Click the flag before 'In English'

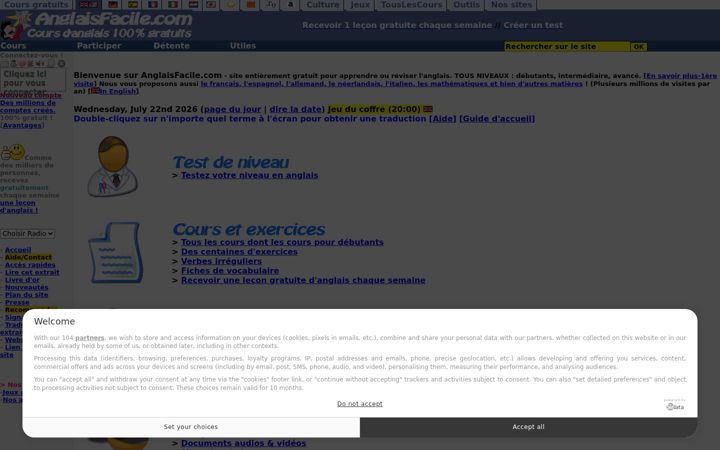point(95,91)
